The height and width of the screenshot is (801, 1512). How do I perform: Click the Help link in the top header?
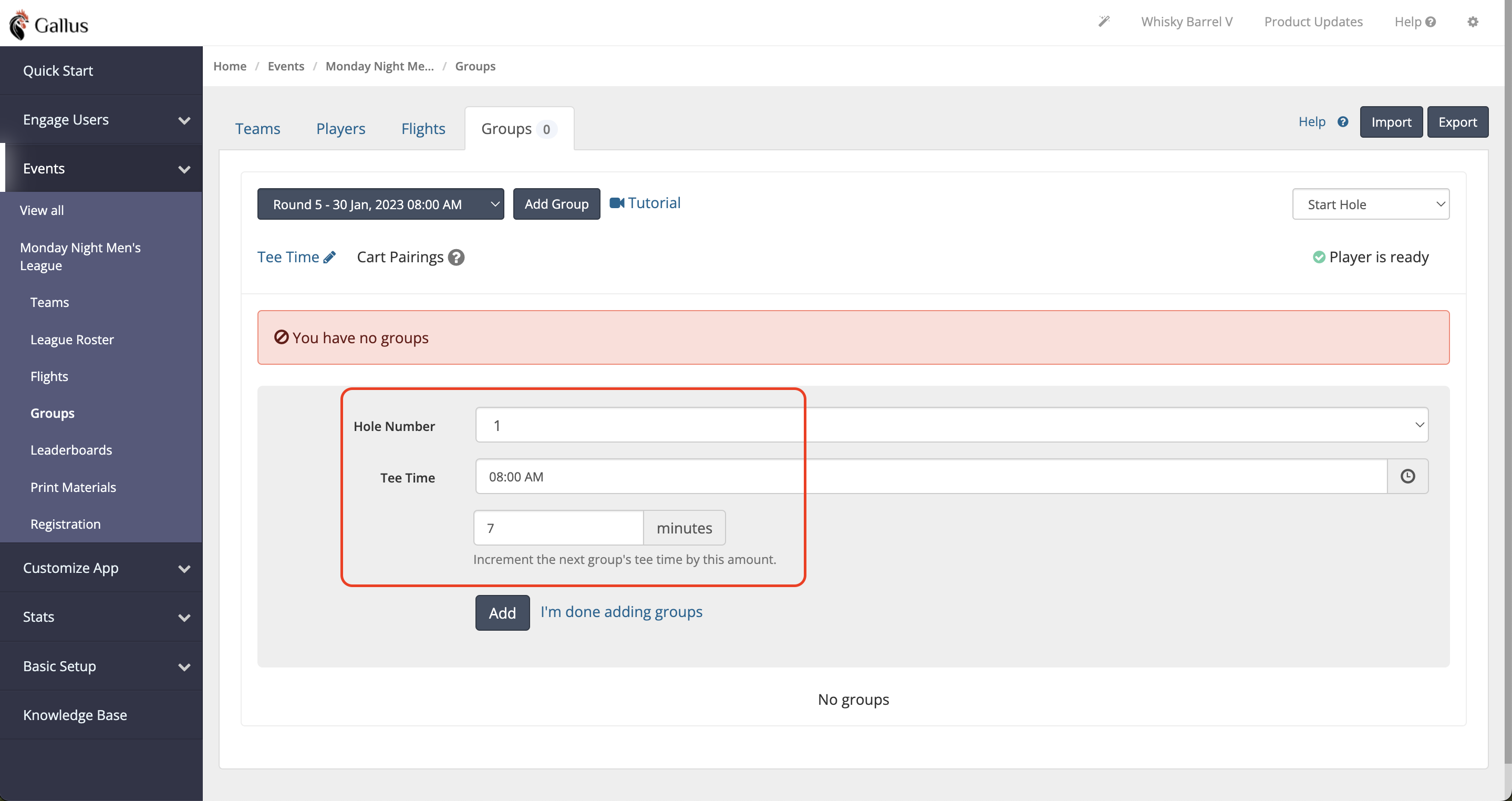tap(1415, 22)
